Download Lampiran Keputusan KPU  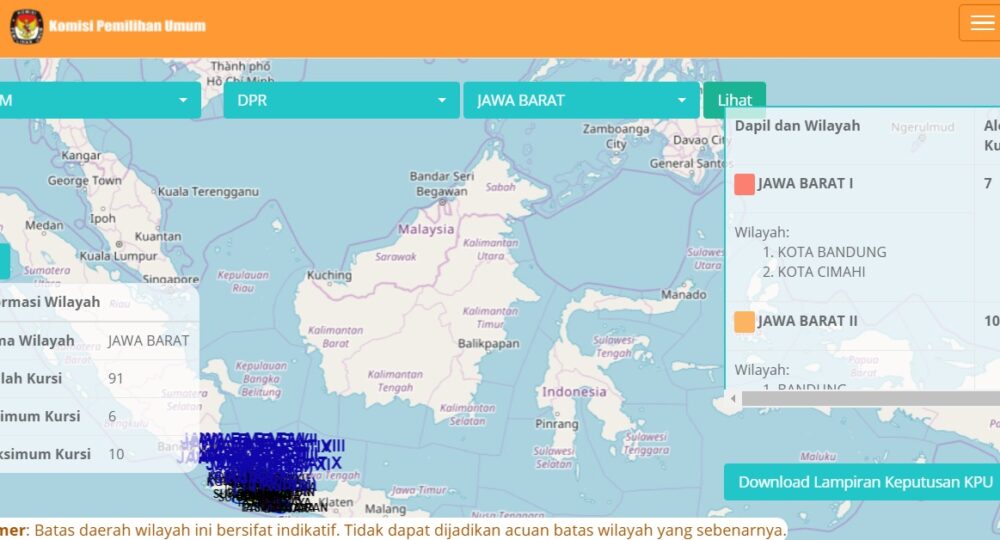864,482
